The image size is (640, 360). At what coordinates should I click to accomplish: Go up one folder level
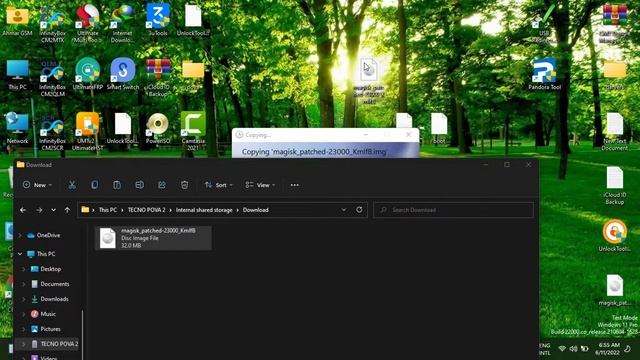67,210
